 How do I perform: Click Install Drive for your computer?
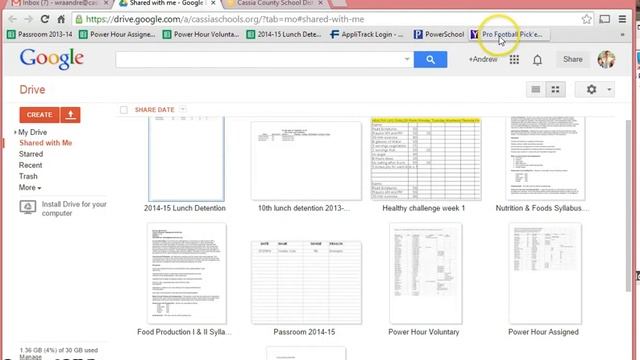74,209
